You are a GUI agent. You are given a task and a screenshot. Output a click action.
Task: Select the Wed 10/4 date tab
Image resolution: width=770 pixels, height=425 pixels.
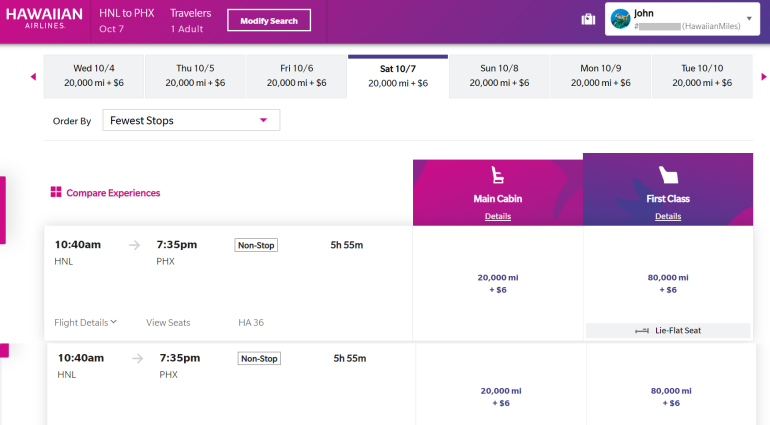point(93,76)
